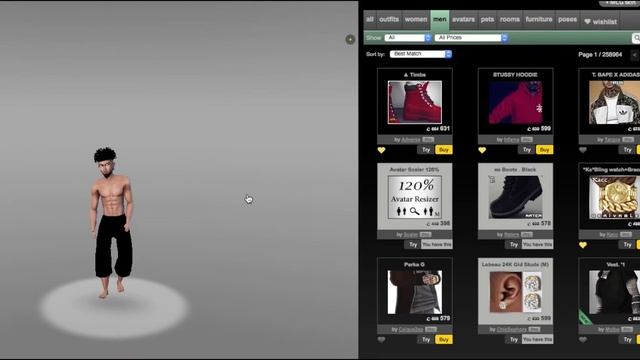The width and height of the screenshot is (640, 360).
Task: Buy the Timbs boots item
Action: pyautogui.click(x=444, y=150)
